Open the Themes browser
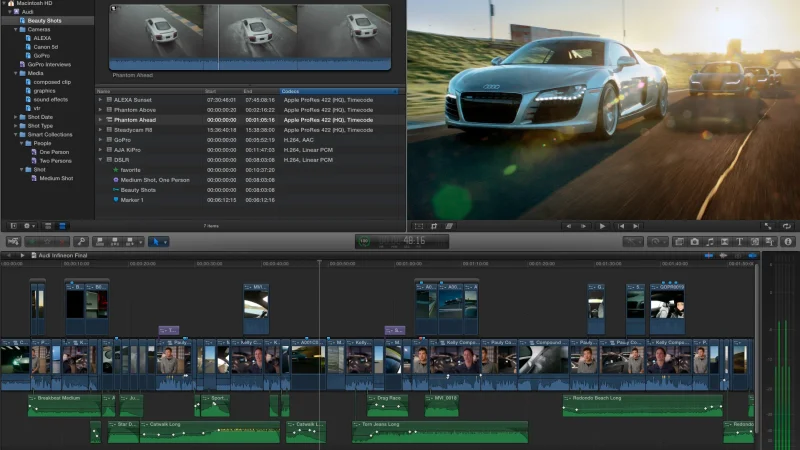The height and width of the screenshot is (450, 800). pos(770,242)
